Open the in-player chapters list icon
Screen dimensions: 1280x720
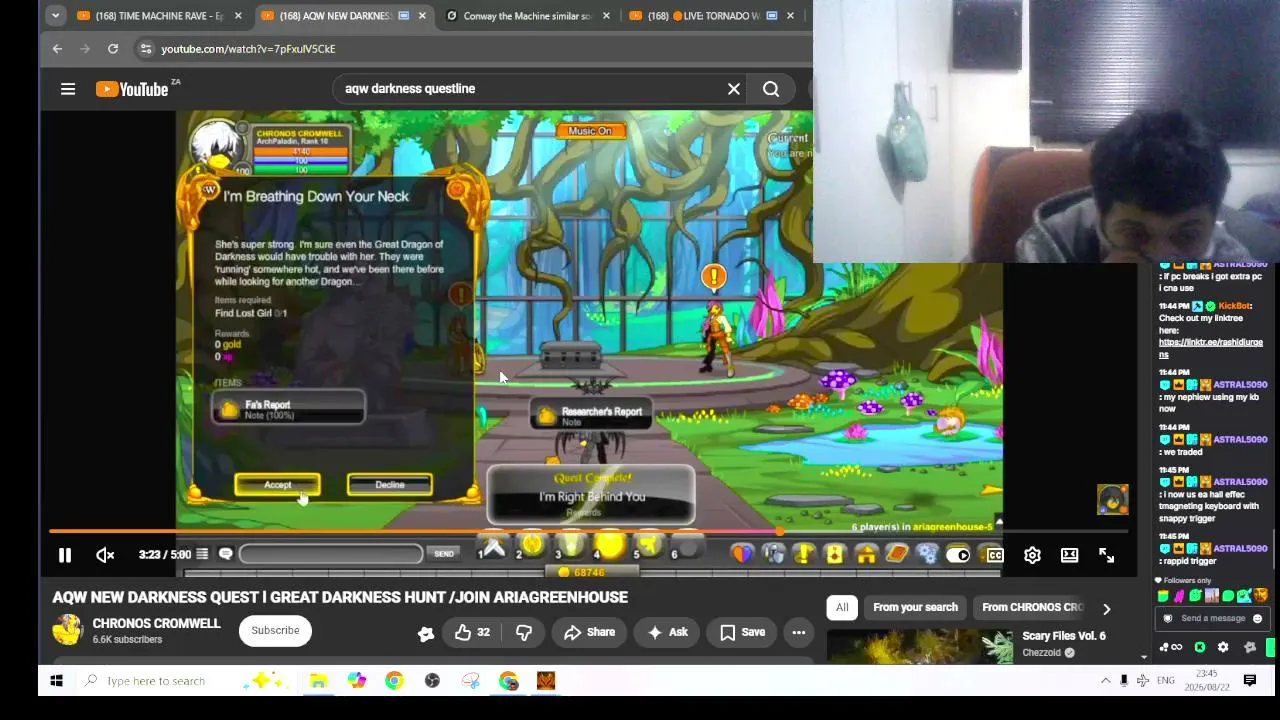pos(202,554)
